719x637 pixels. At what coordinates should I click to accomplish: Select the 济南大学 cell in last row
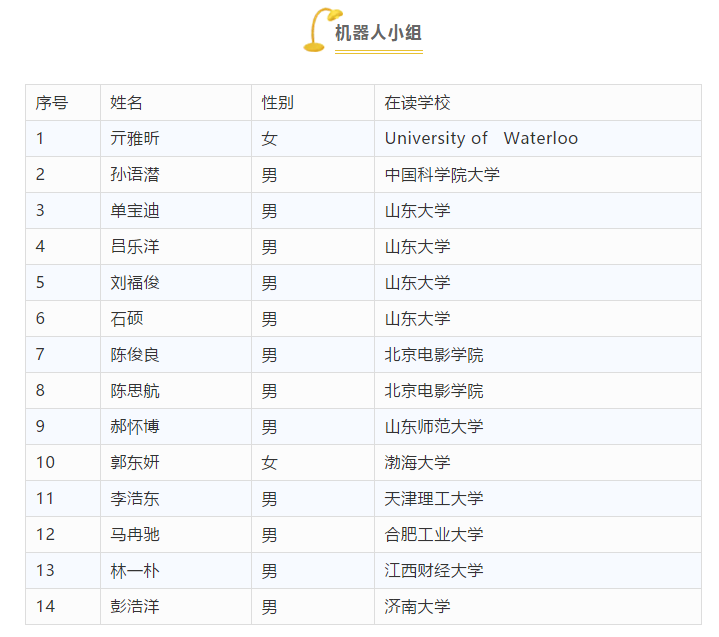point(418,607)
